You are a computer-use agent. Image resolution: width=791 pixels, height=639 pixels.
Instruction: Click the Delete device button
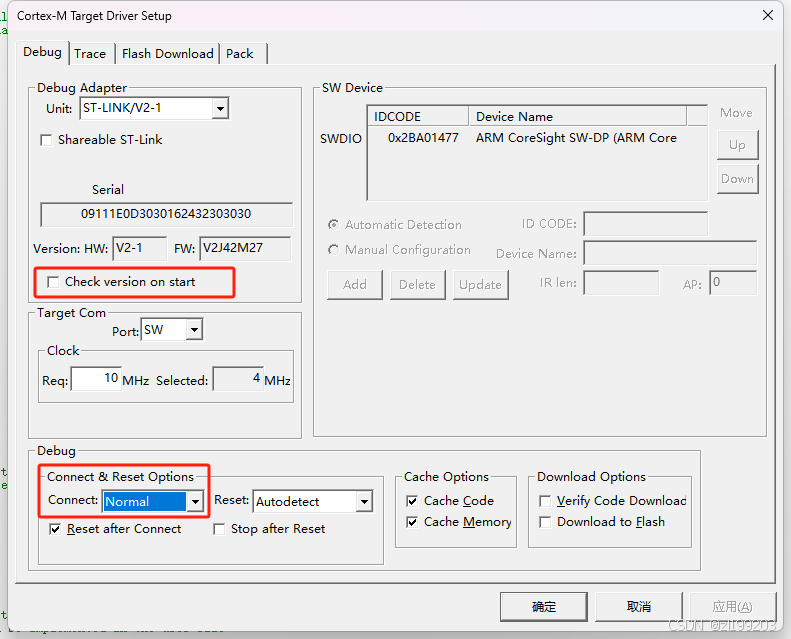[417, 284]
